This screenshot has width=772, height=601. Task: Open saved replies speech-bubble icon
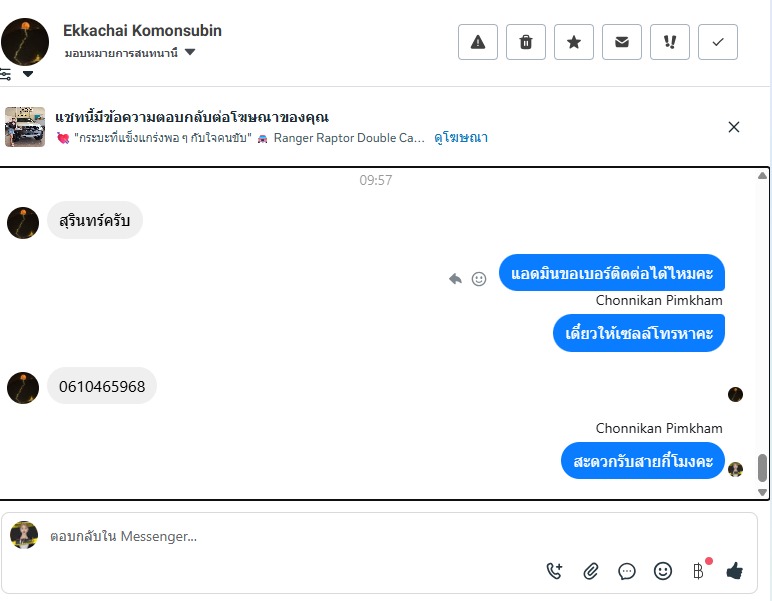627,571
